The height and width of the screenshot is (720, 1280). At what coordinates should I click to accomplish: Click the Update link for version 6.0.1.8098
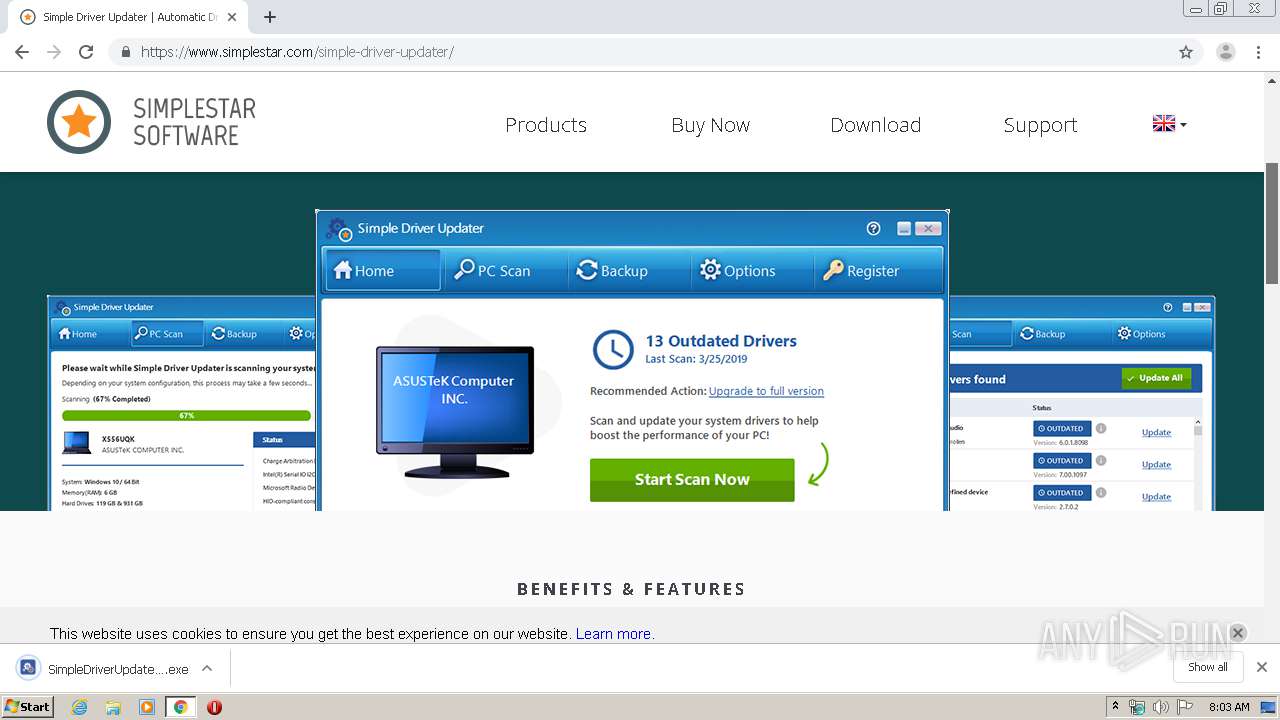tap(1156, 433)
